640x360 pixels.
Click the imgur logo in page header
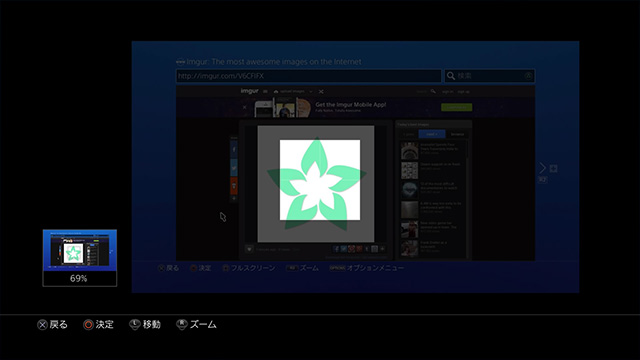click(249, 91)
